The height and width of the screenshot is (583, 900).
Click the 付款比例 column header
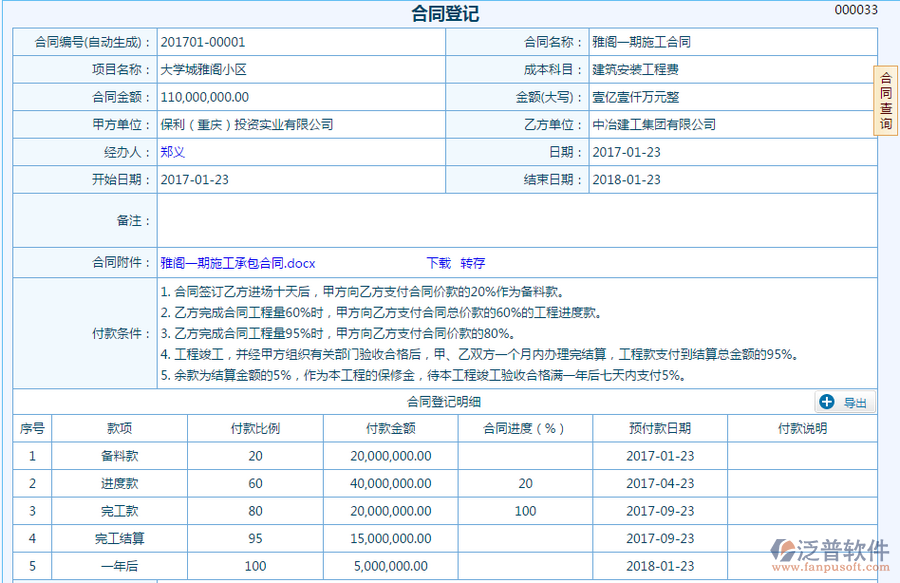255,428
